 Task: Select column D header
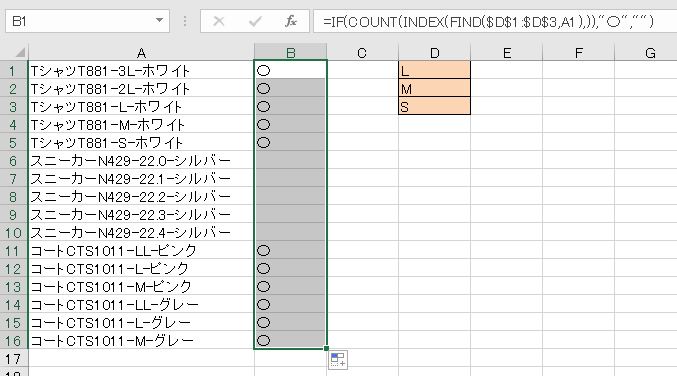[x=434, y=52]
